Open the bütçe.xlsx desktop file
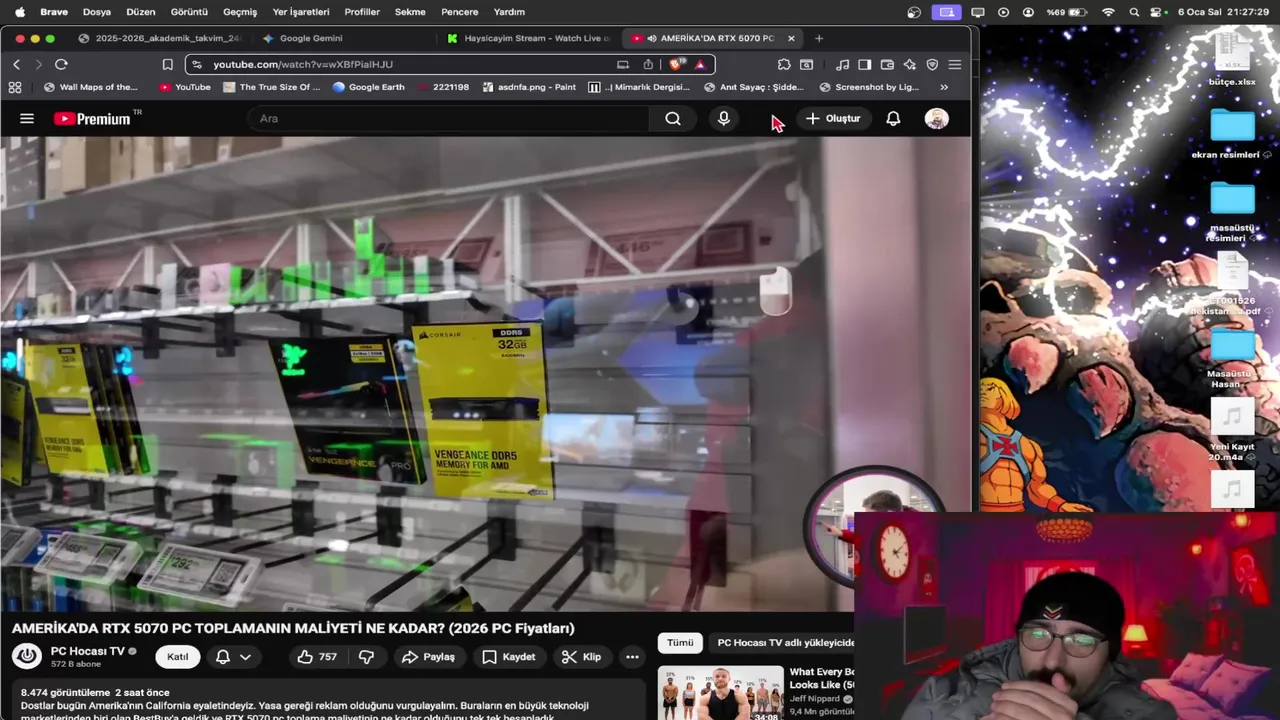Screen dimensions: 1280x720 1232,58
